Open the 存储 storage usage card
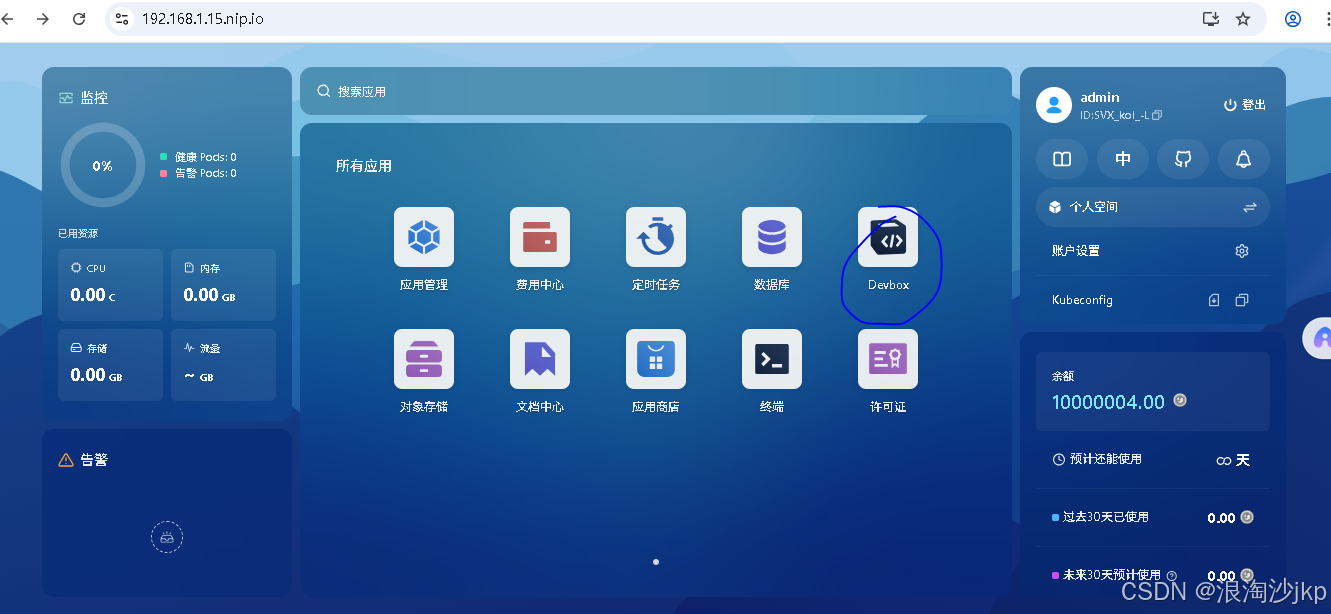The height and width of the screenshot is (614, 1331). click(110, 365)
